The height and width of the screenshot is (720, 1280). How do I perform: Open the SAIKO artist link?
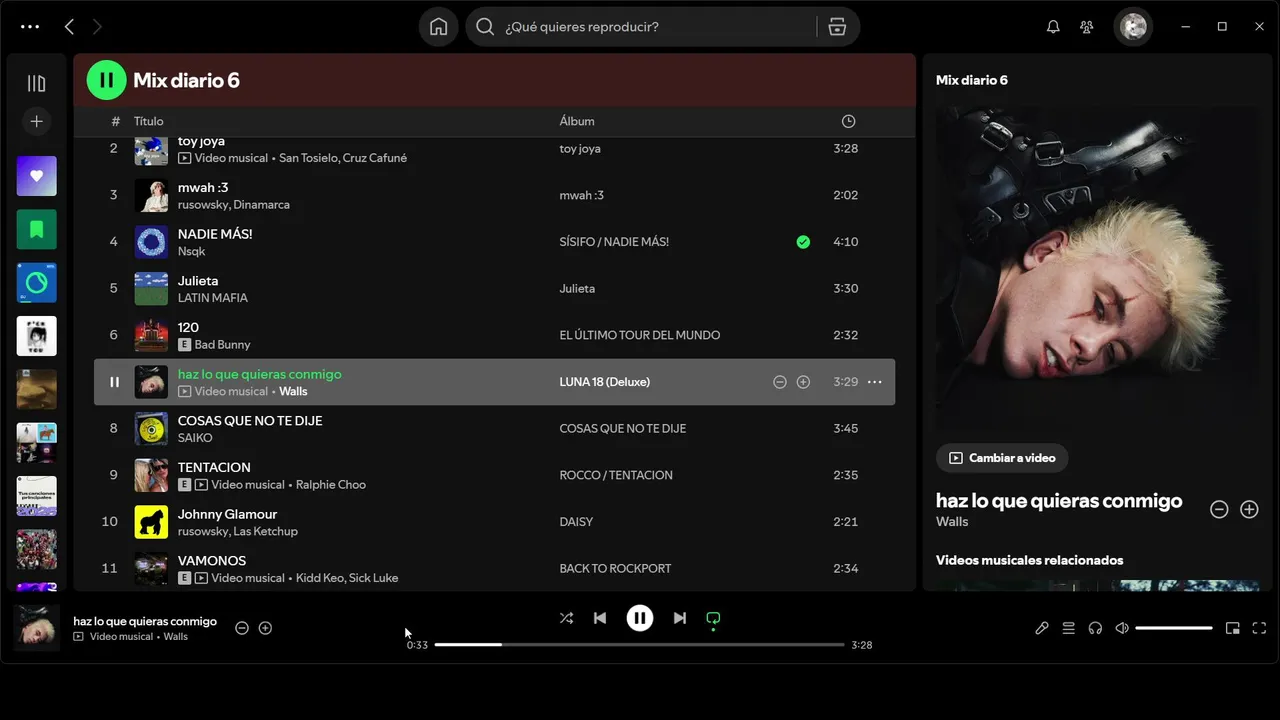point(195,438)
